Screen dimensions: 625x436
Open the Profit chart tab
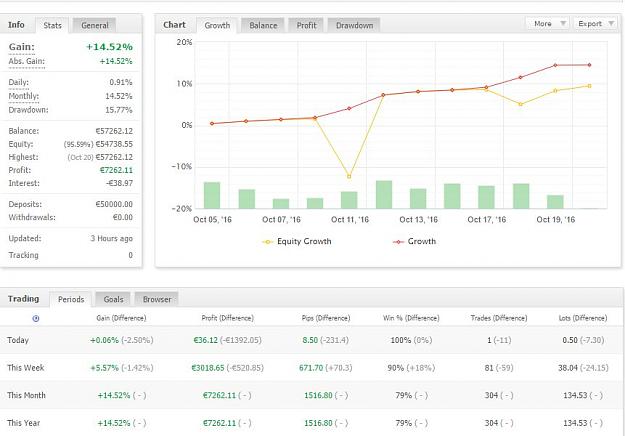306,25
